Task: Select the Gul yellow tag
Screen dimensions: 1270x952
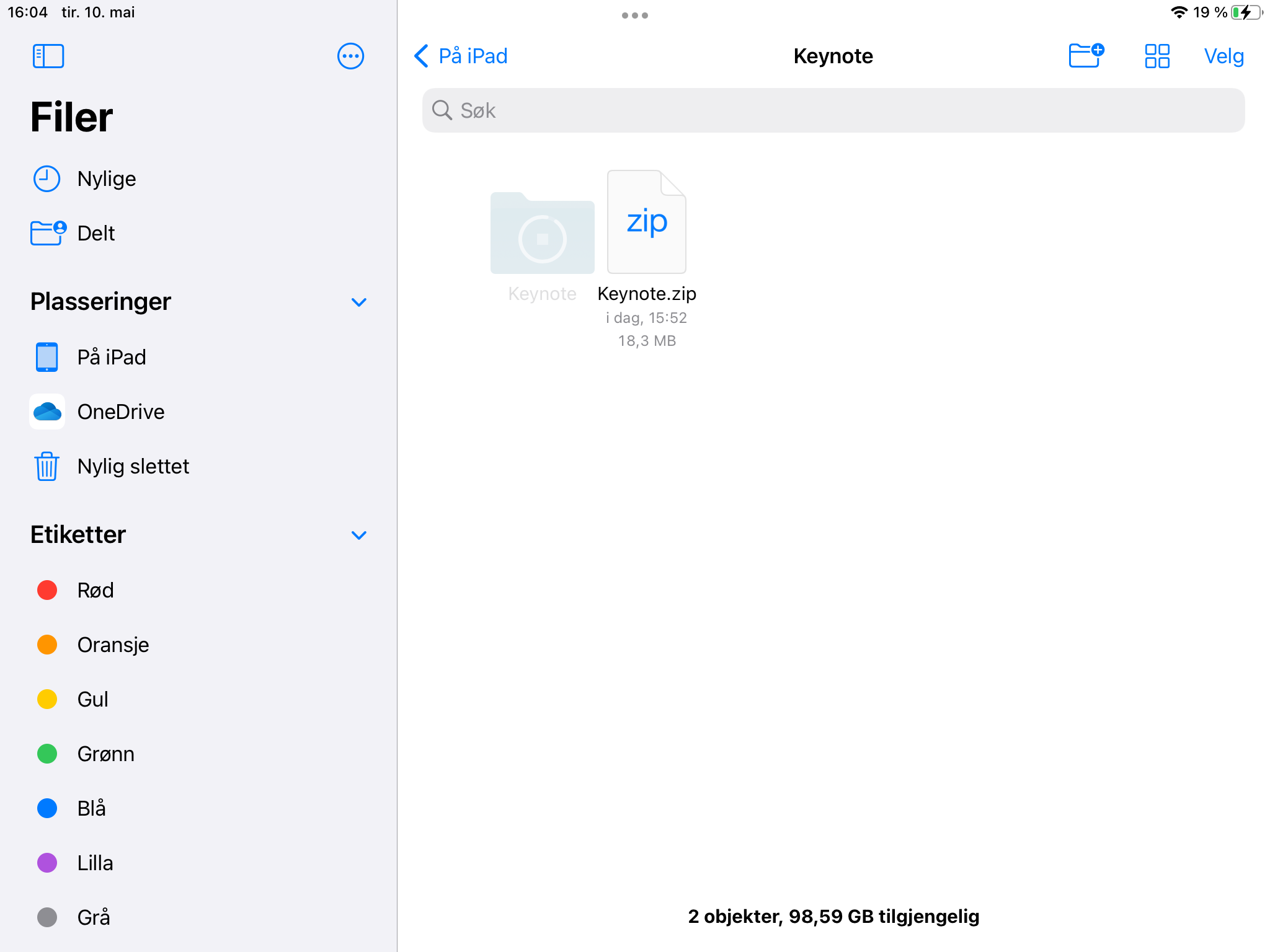Action: click(x=198, y=699)
